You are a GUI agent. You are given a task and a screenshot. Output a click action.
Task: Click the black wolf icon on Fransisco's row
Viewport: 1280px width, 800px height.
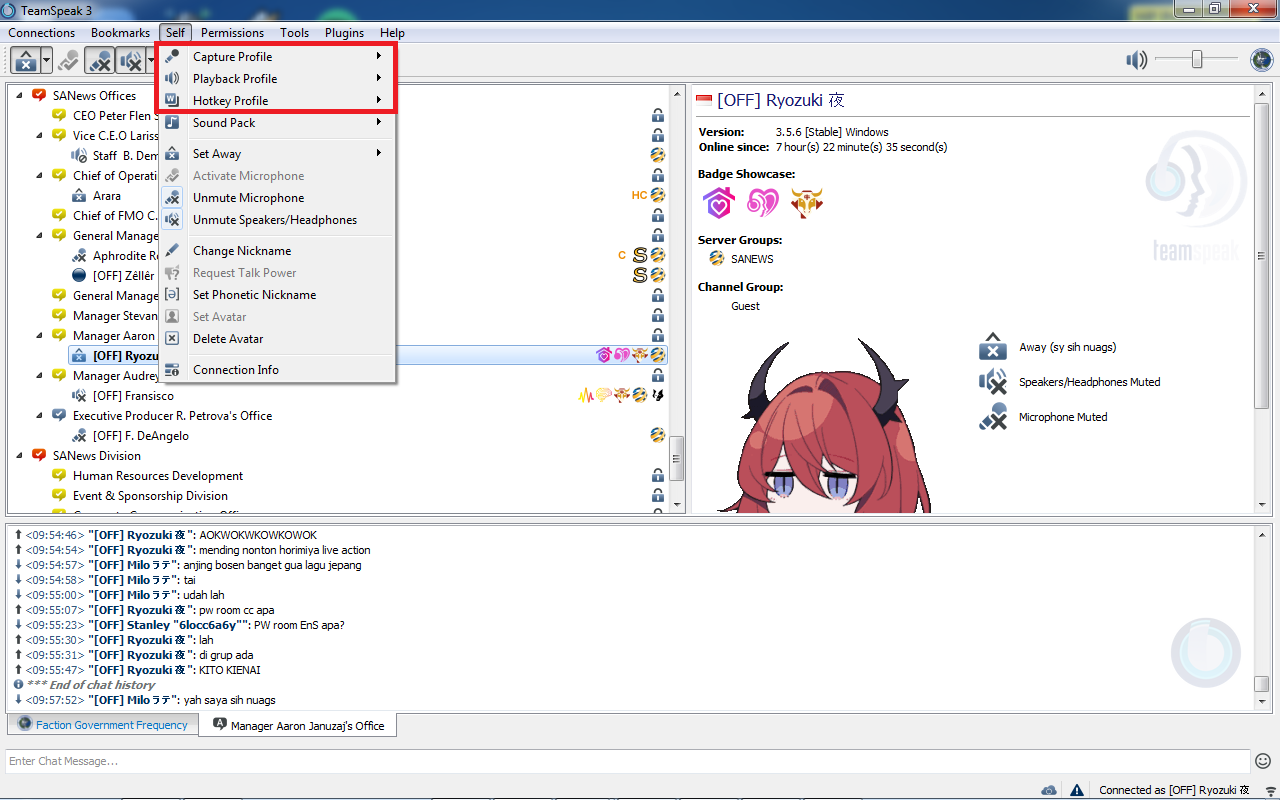point(658,396)
